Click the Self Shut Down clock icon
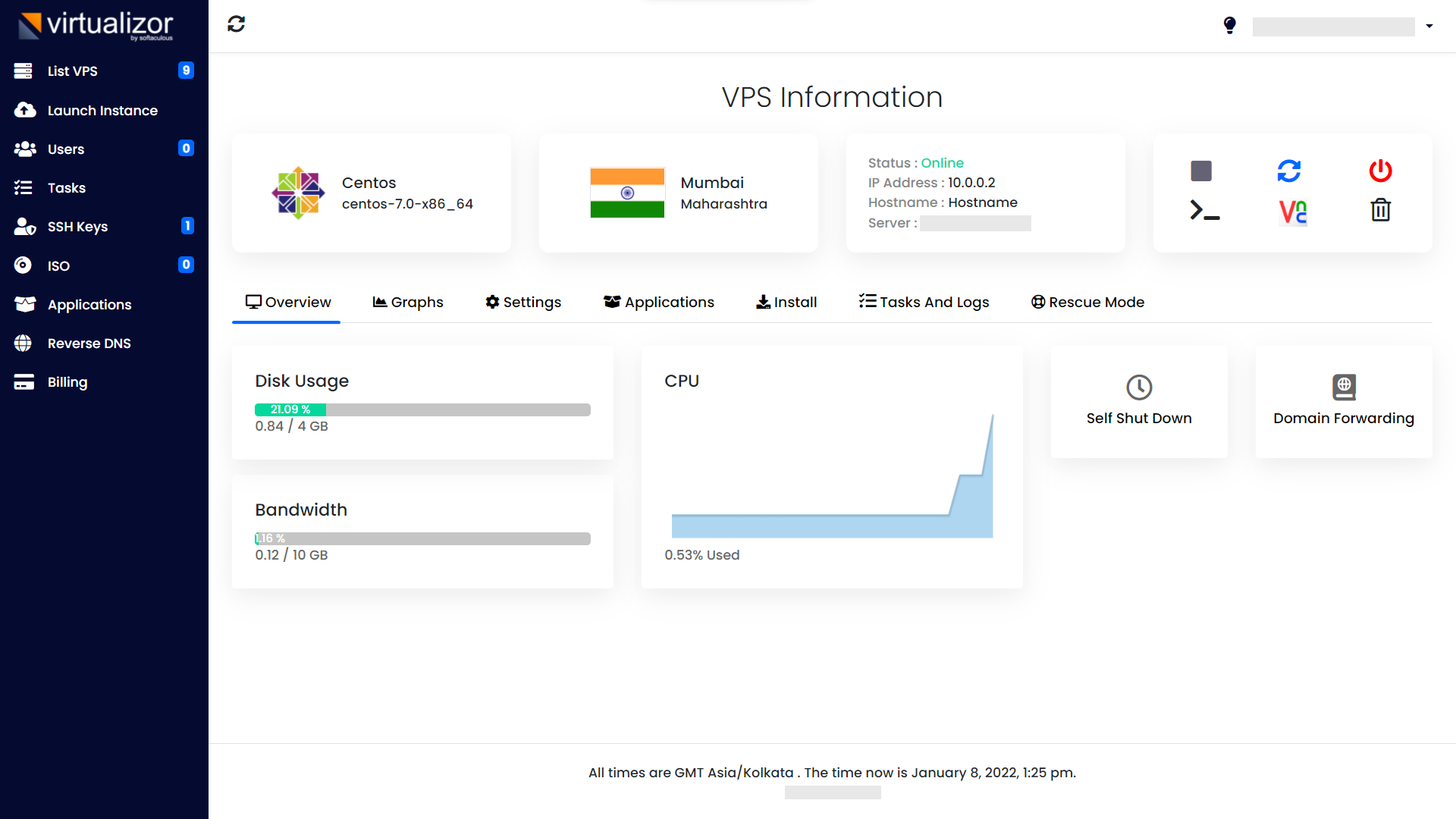 point(1139,387)
